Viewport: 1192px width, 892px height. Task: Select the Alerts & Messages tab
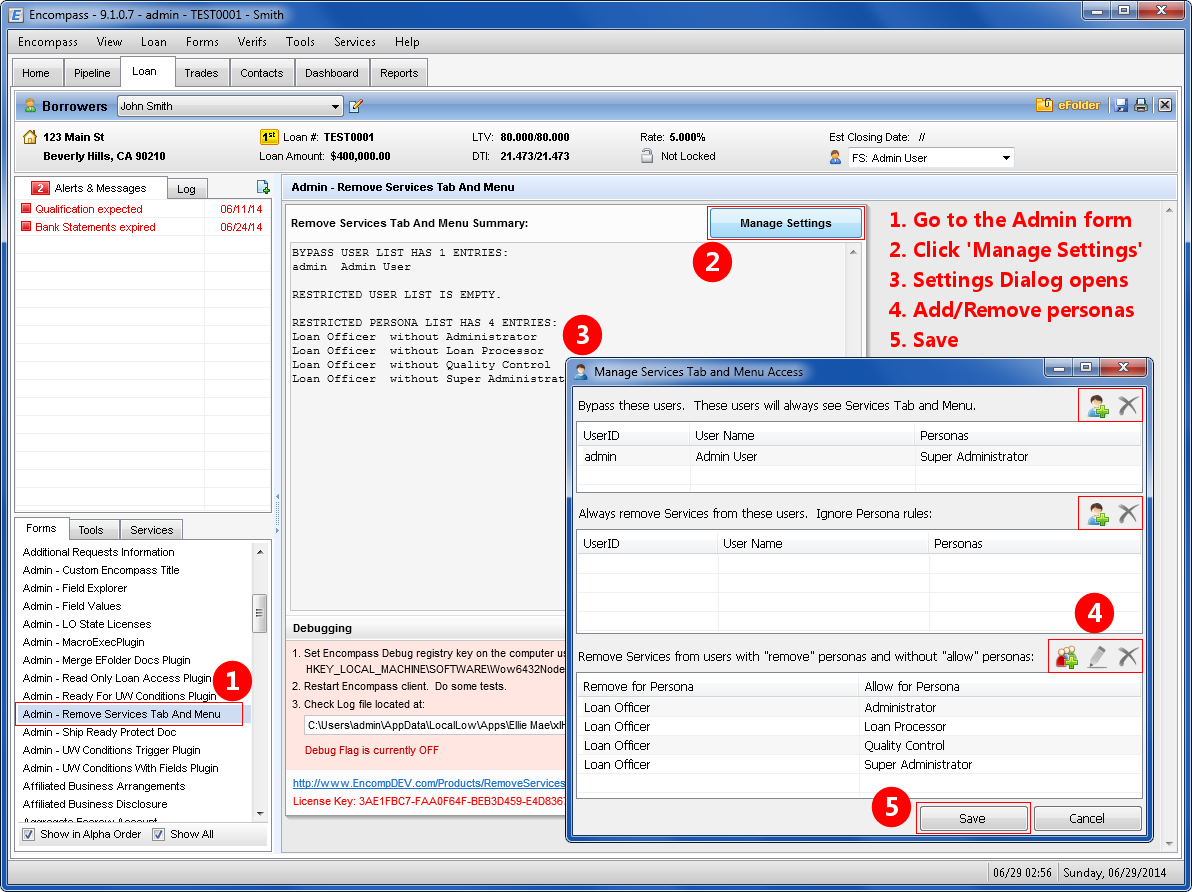click(91, 188)
